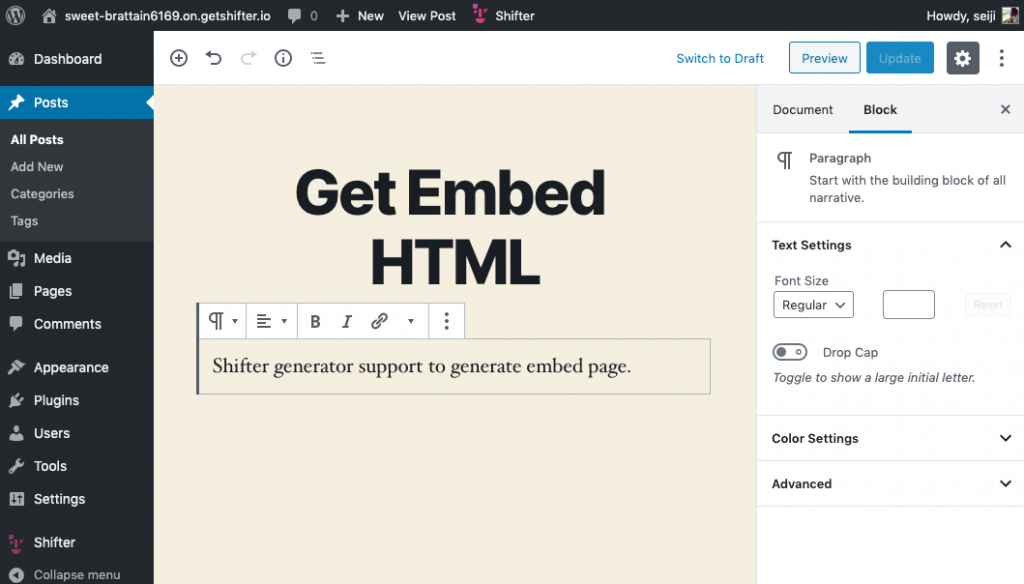Open Shifter menu in admin bar

pos(504,16)
